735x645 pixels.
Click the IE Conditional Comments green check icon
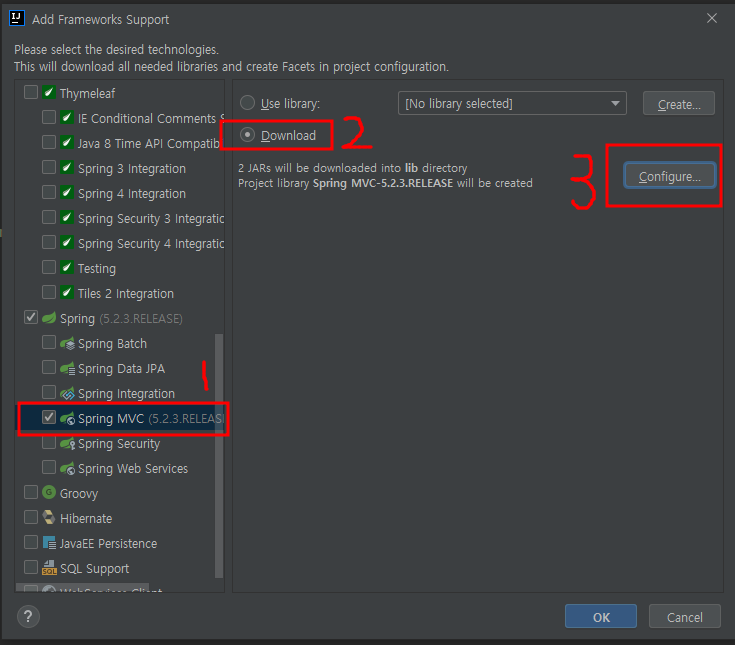(67, 117)
